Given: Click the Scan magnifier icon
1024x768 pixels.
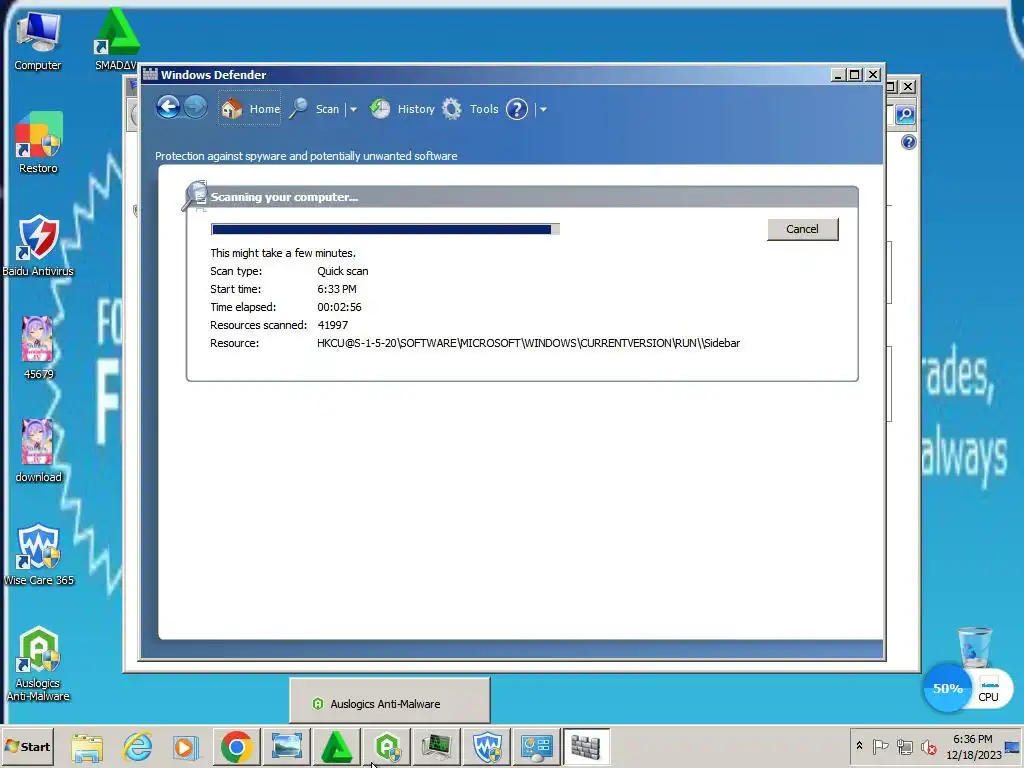Looking at the screenshot, I should click(298, 108).
